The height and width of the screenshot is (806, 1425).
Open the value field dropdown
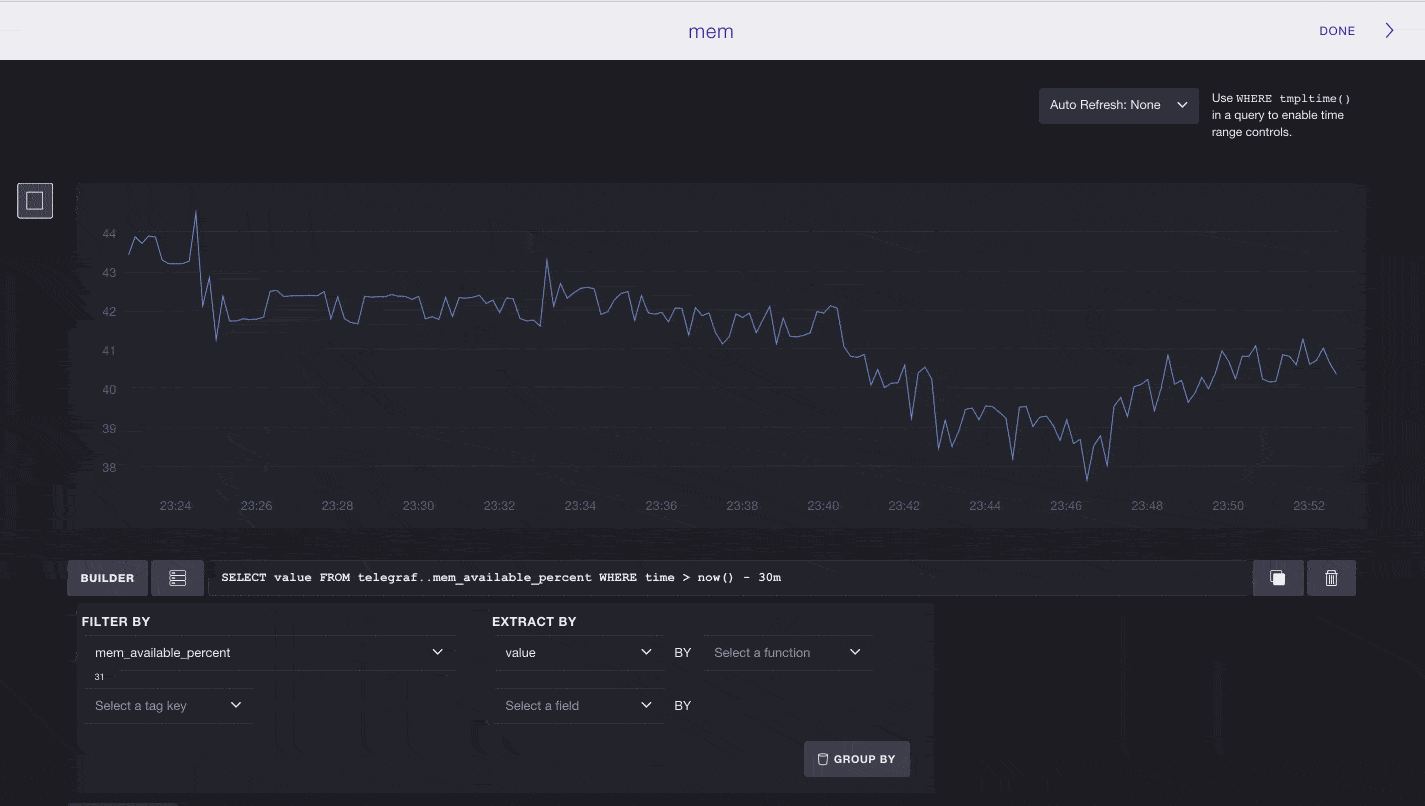(578, 653)
